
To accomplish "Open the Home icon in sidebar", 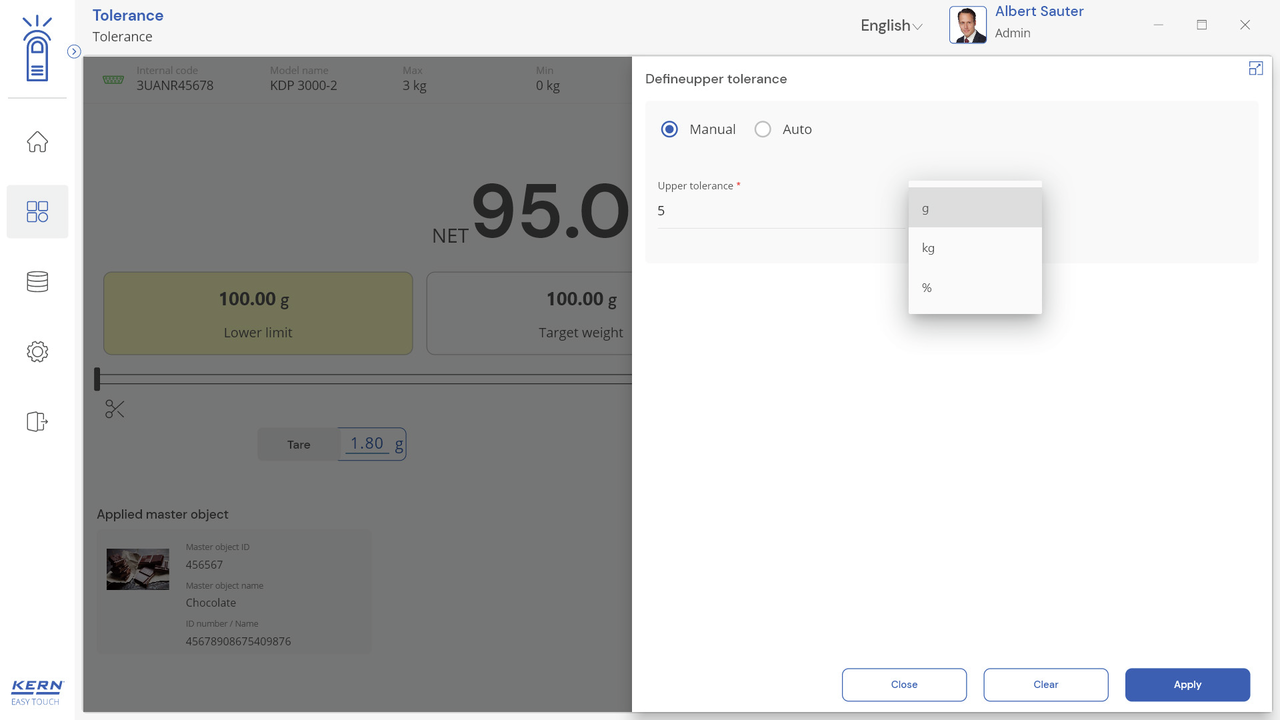I will point(37,142).
